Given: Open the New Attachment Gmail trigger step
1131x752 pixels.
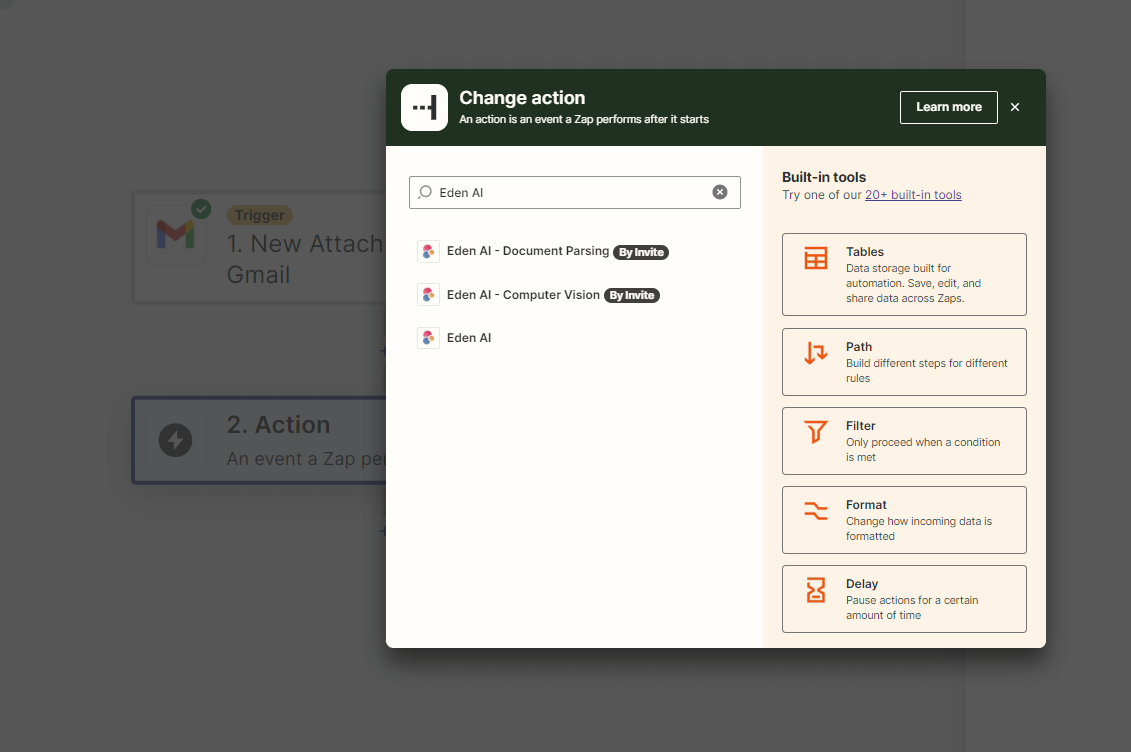Looking at the screenshot, I should coord(260,247).
